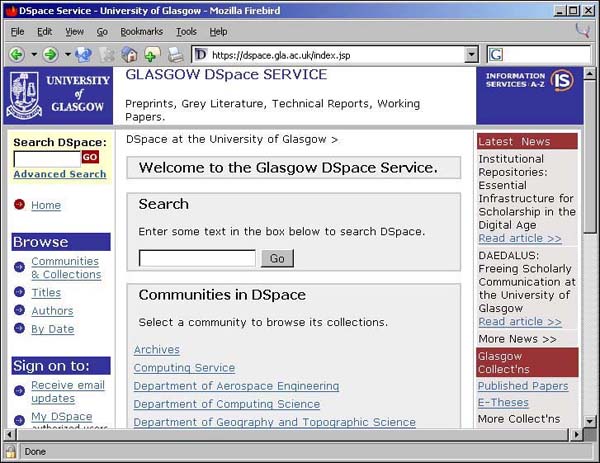This screenshot has width=600, height=463.
Task: Open the Tools menu
Action: click(186, 32)
